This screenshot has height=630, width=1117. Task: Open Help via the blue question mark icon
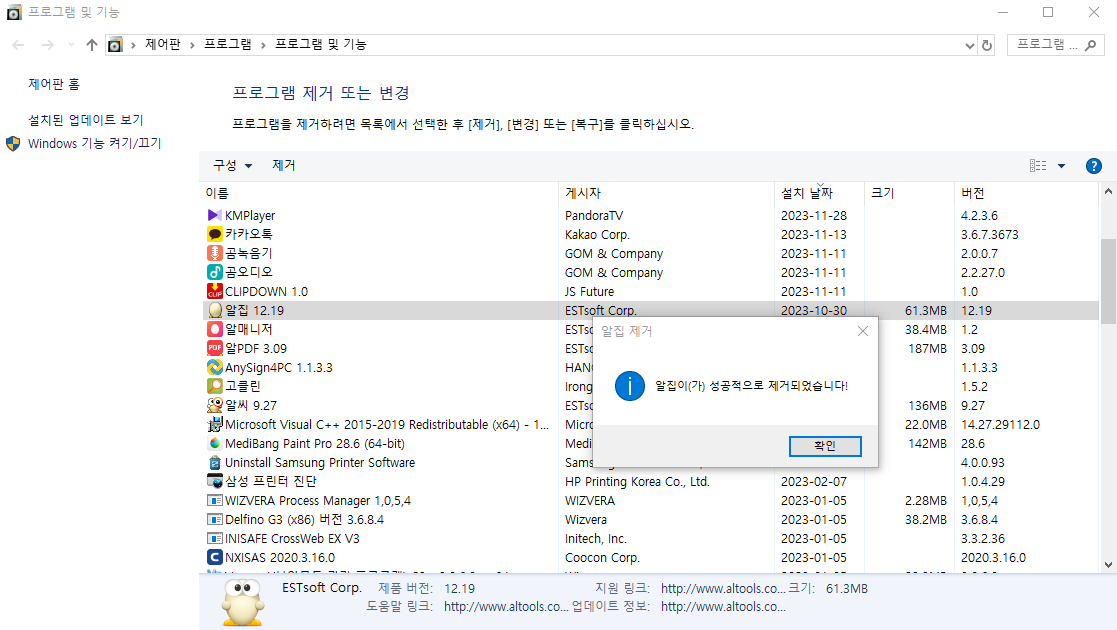(1093, 165)
